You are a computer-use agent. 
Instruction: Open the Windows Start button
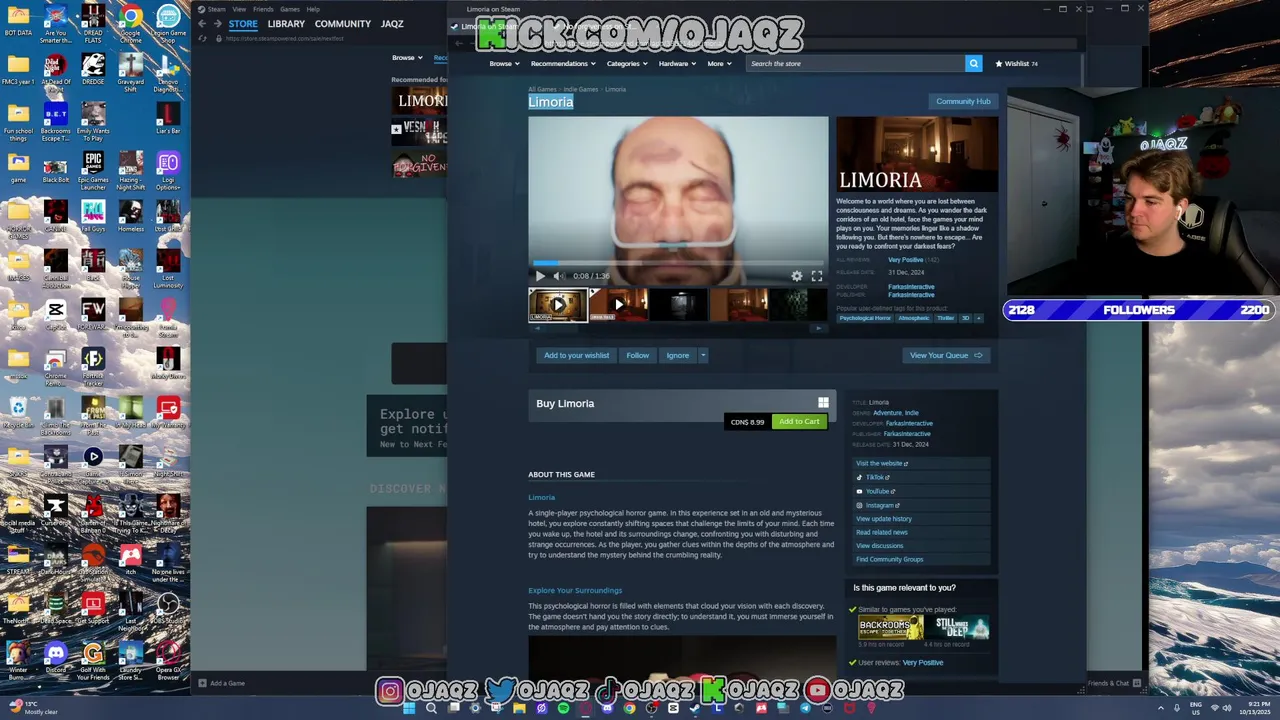pyautogui.click(x=409, y=708)
